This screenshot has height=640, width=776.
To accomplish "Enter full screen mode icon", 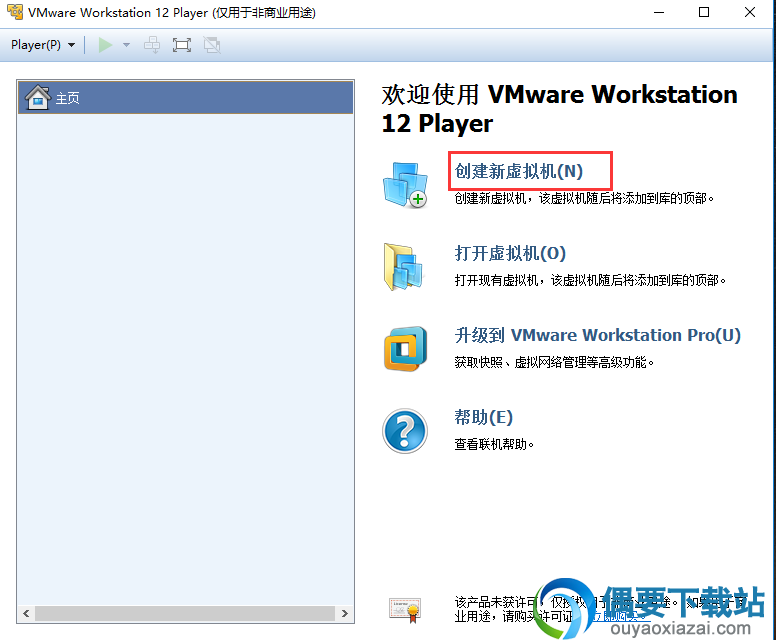I will pos(182,45).
